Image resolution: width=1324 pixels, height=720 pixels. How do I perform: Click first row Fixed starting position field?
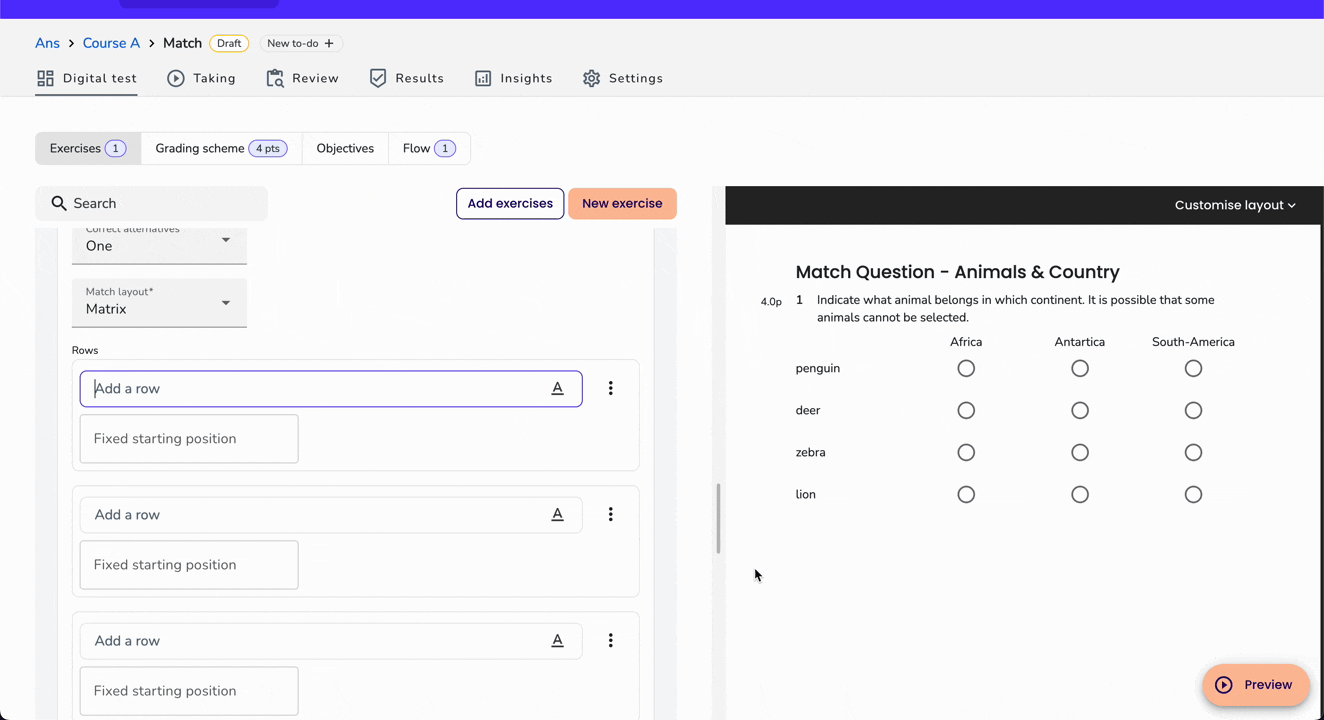[x=189, y=438]
